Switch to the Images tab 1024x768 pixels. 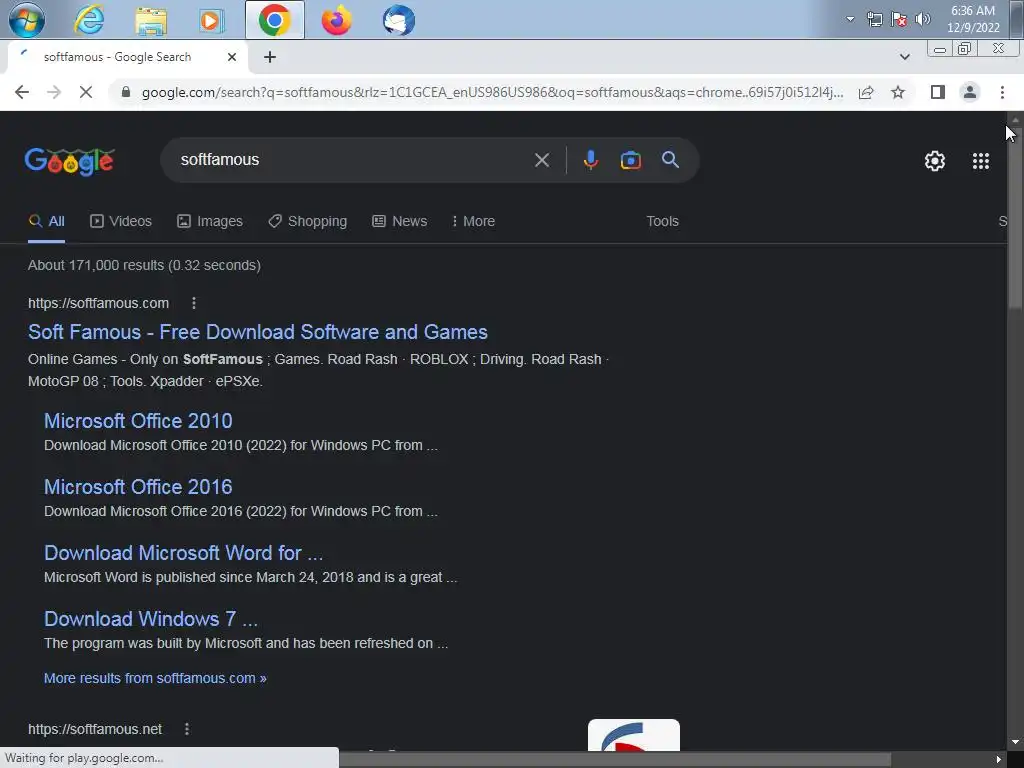(210, 221)
